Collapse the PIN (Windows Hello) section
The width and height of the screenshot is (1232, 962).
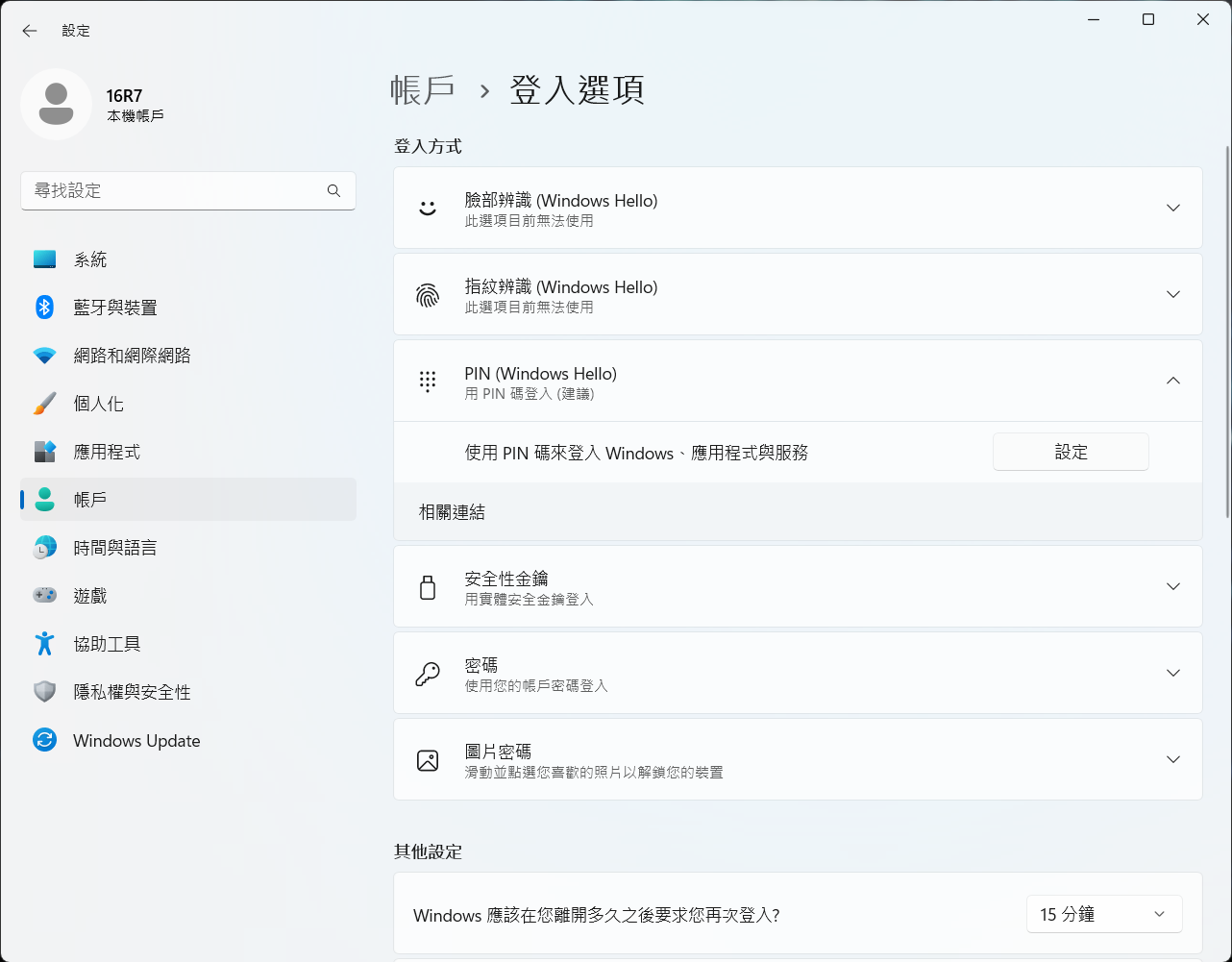[x=1172, y=381]
